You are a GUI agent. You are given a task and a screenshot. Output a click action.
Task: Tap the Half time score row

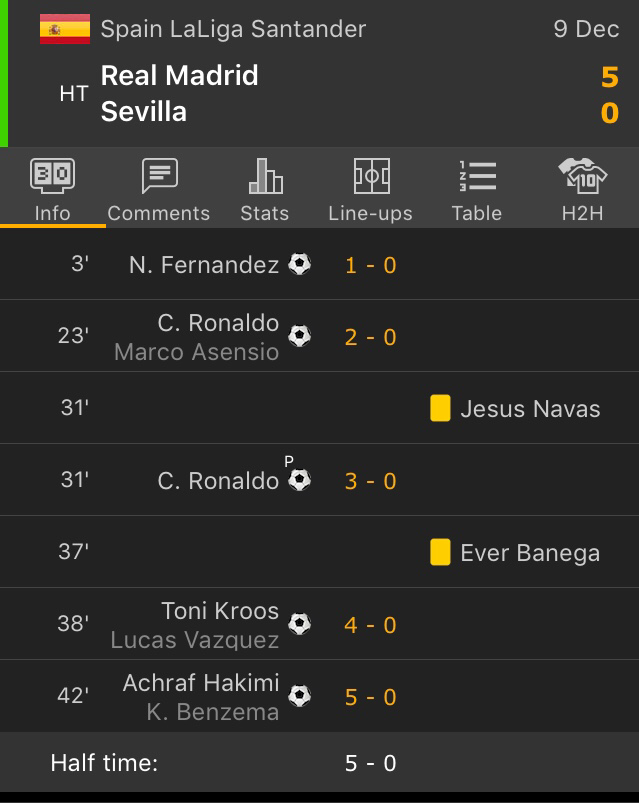[x=319, y=763]
